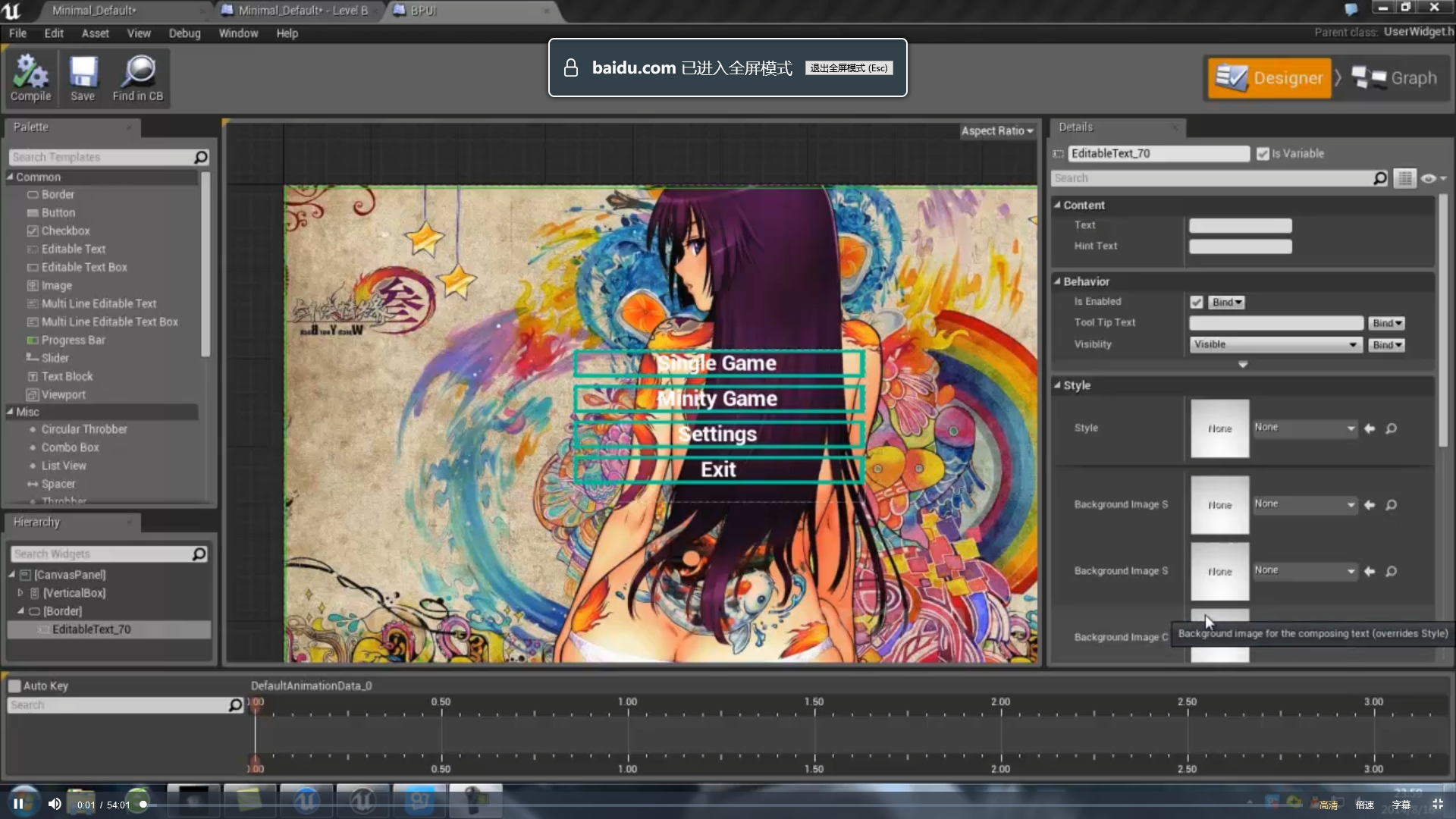Select Viewport widget in Palette
This screenshot has width=1456, height=819.
[x=63, y=395]
